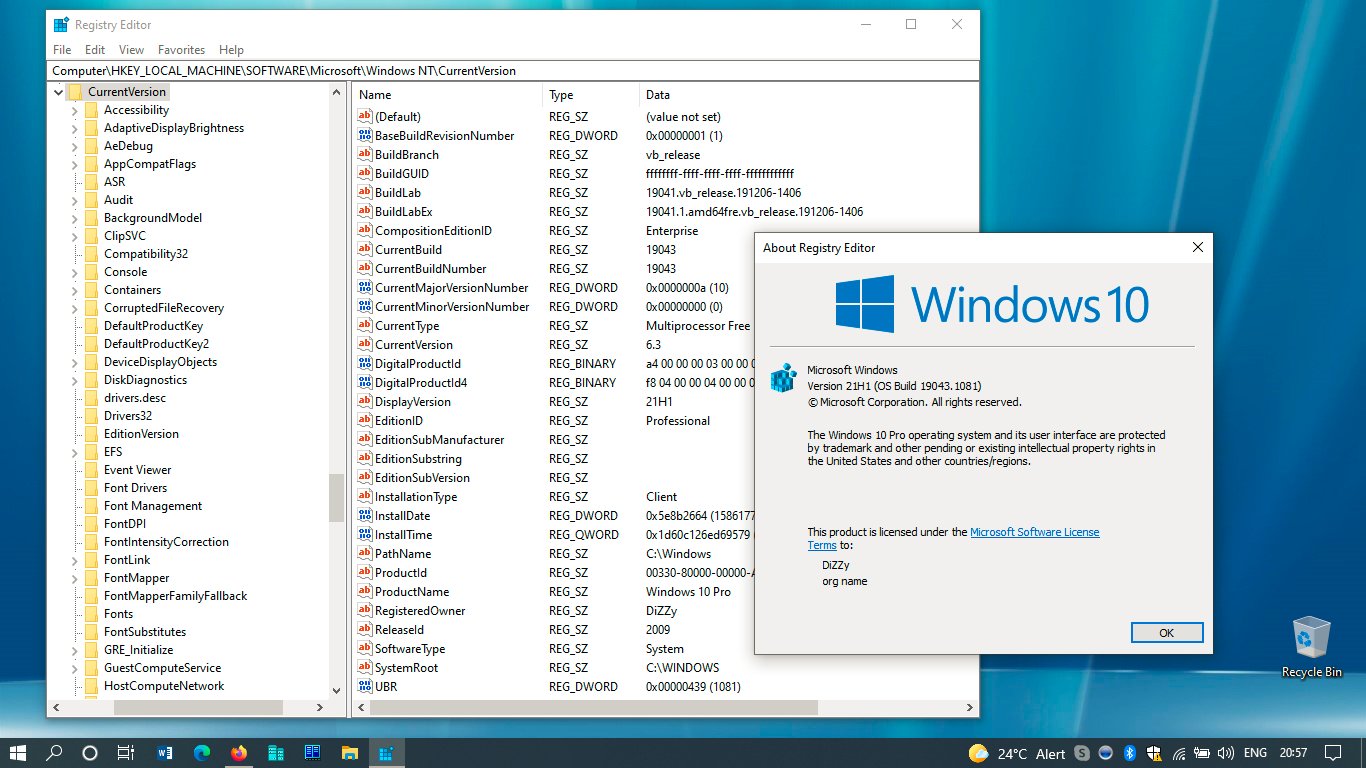This screenshot has height=768, width=1366.
Task: Select the GuestComputeService key
Action: (x=162, y=668)
